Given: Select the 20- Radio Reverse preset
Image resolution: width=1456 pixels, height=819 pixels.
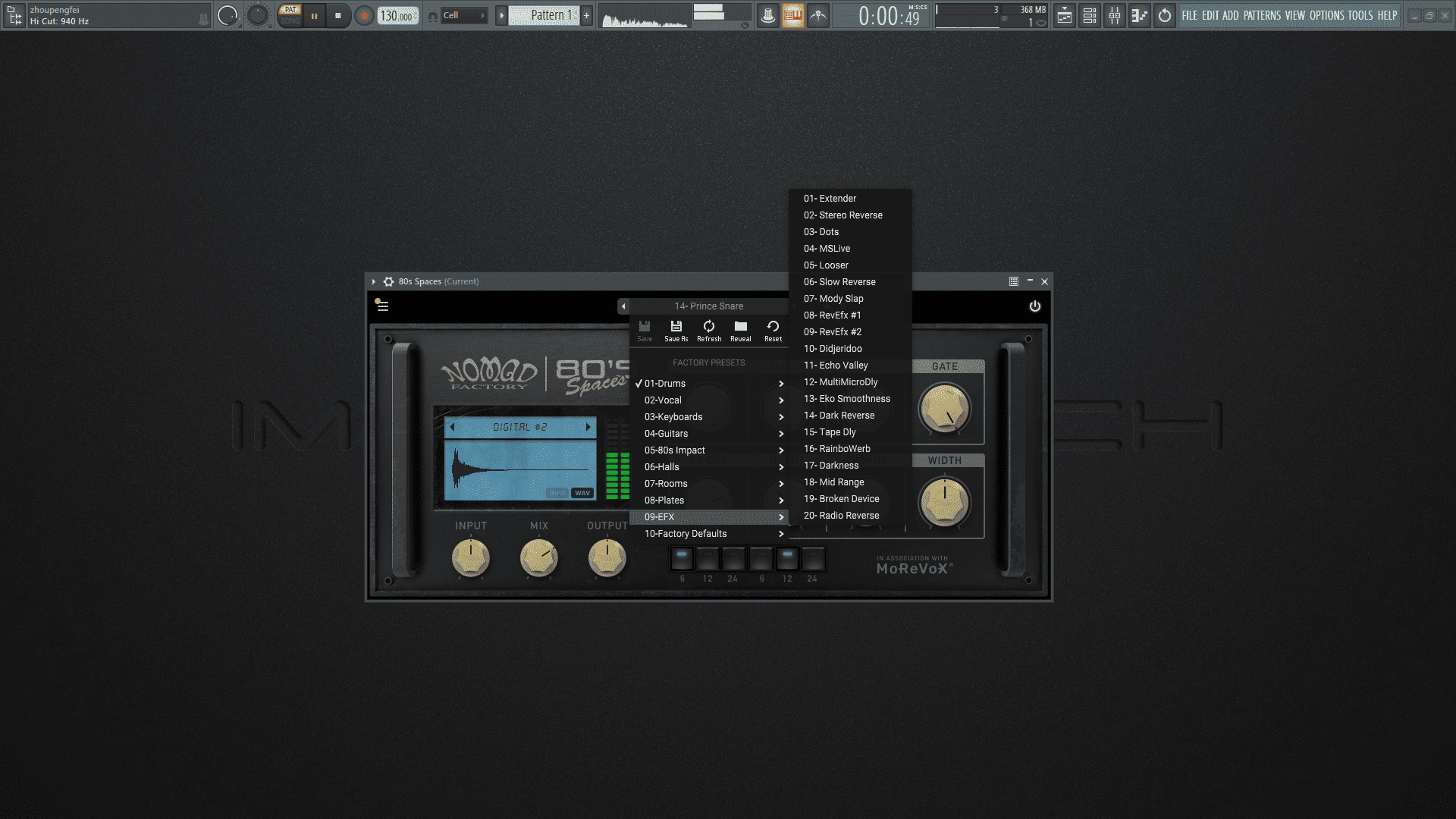Looking at the screenshot, I should (x=850, y=516).
